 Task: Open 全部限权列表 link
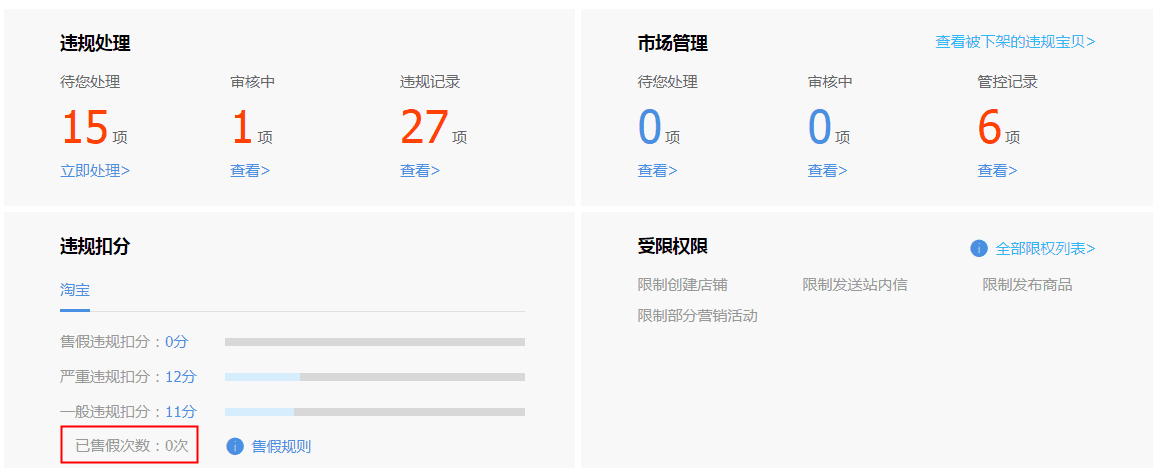coord(1045,249)
